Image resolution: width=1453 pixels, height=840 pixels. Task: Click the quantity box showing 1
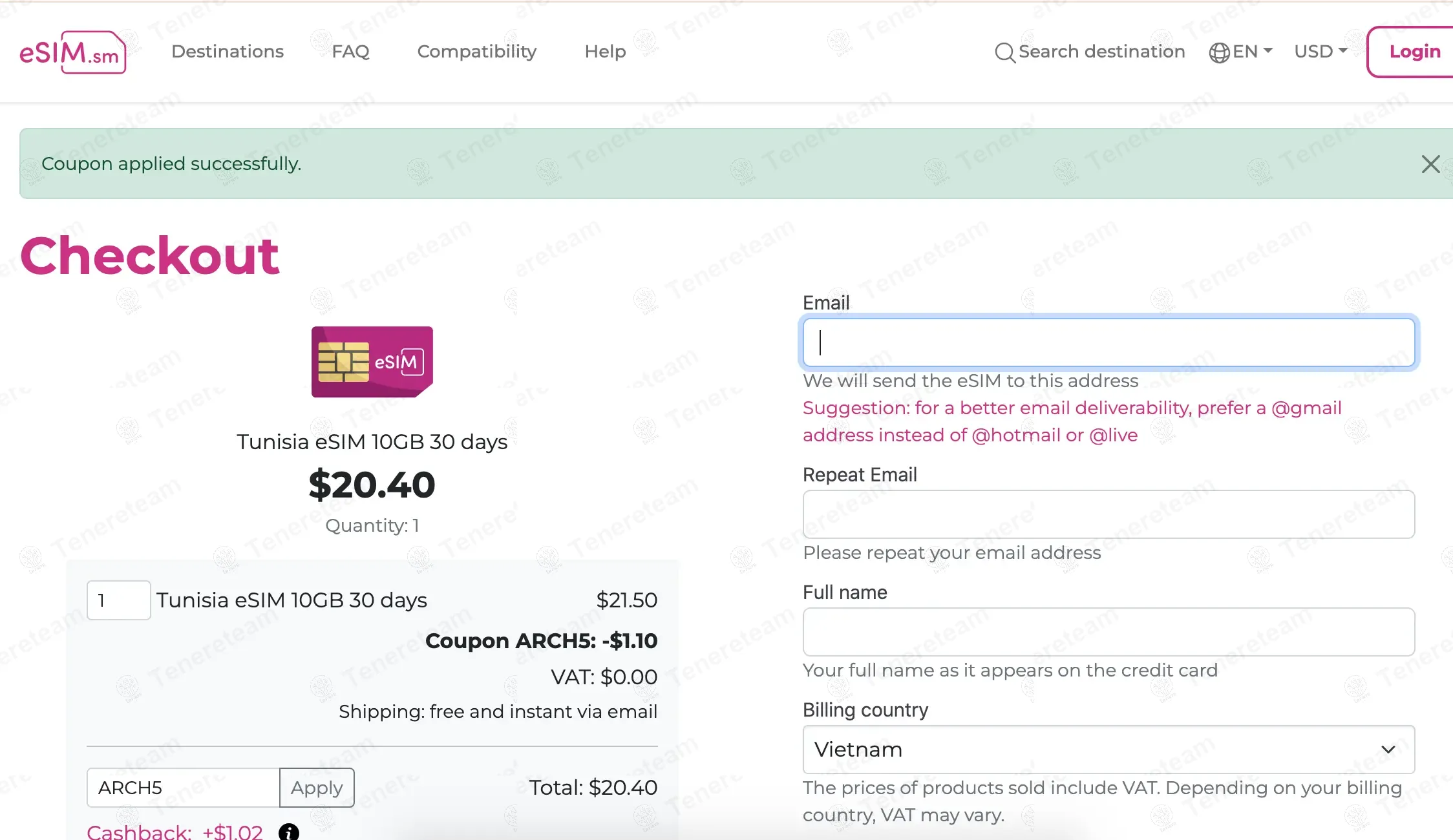click(x=119, y=600)
